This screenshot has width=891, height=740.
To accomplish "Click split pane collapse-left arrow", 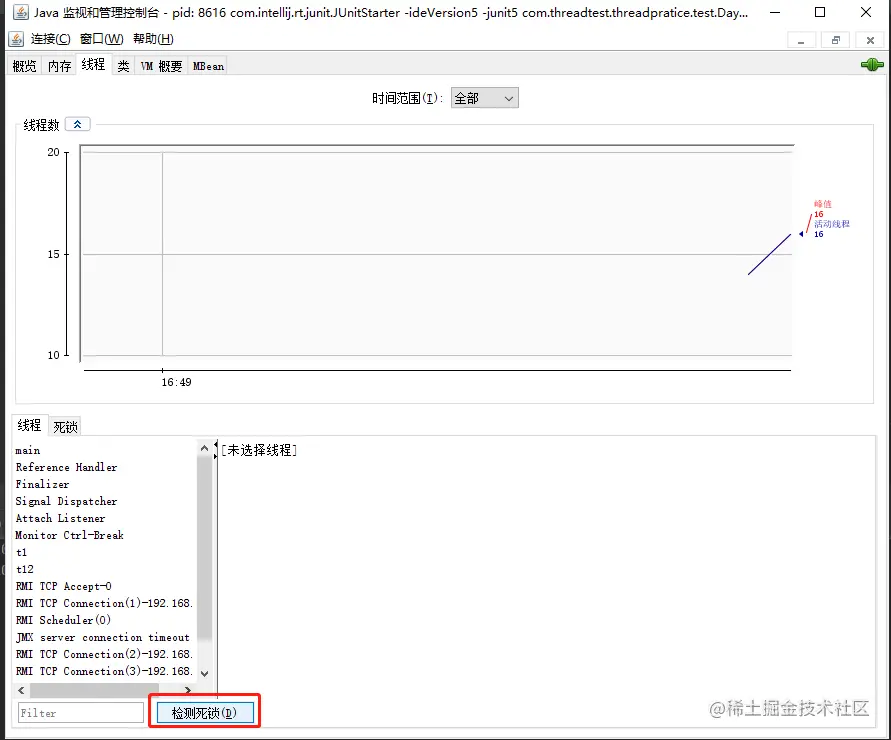I will coord(215,443).
